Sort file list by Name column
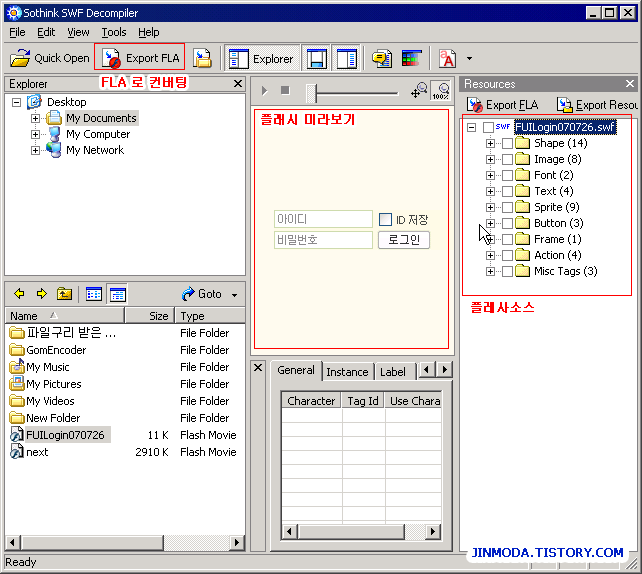Viewport: 642px width, 574px height. [x=65, y=316]
